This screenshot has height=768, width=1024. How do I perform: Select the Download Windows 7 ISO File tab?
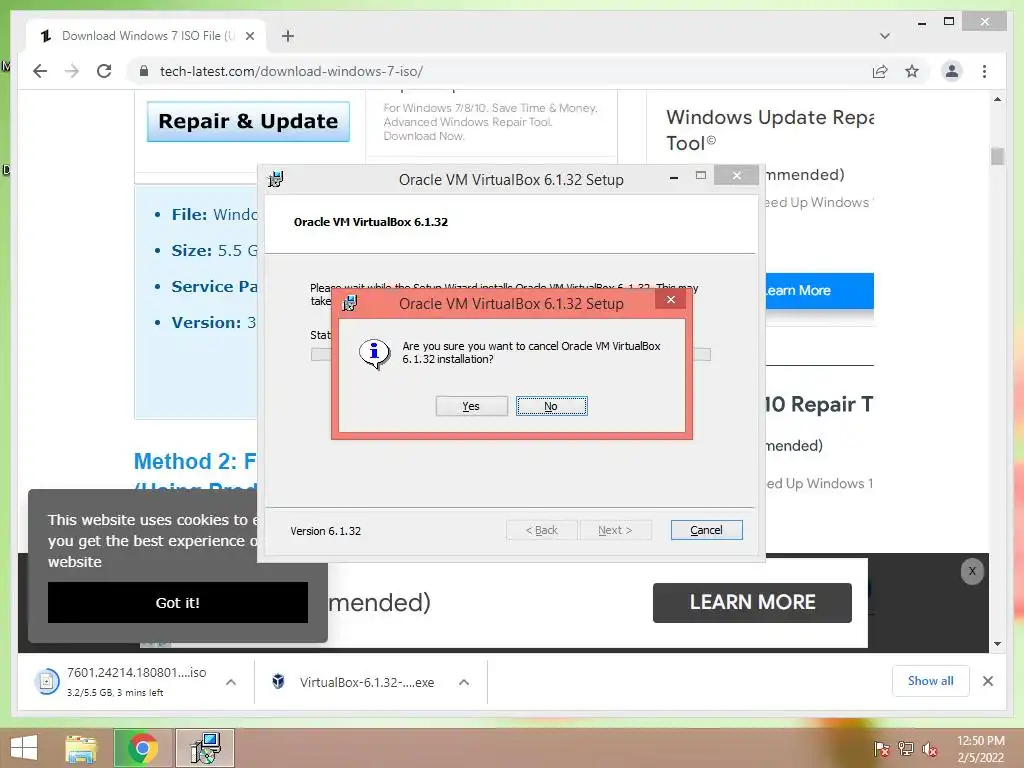[x=147, y=36]
